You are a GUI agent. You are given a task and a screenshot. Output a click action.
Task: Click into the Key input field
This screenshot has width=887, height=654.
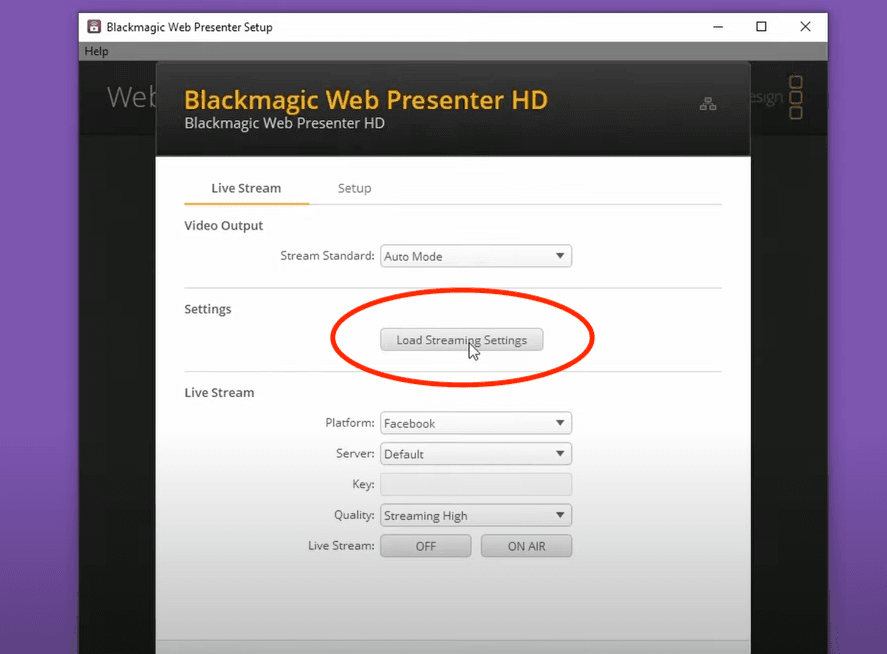[476, 484]
